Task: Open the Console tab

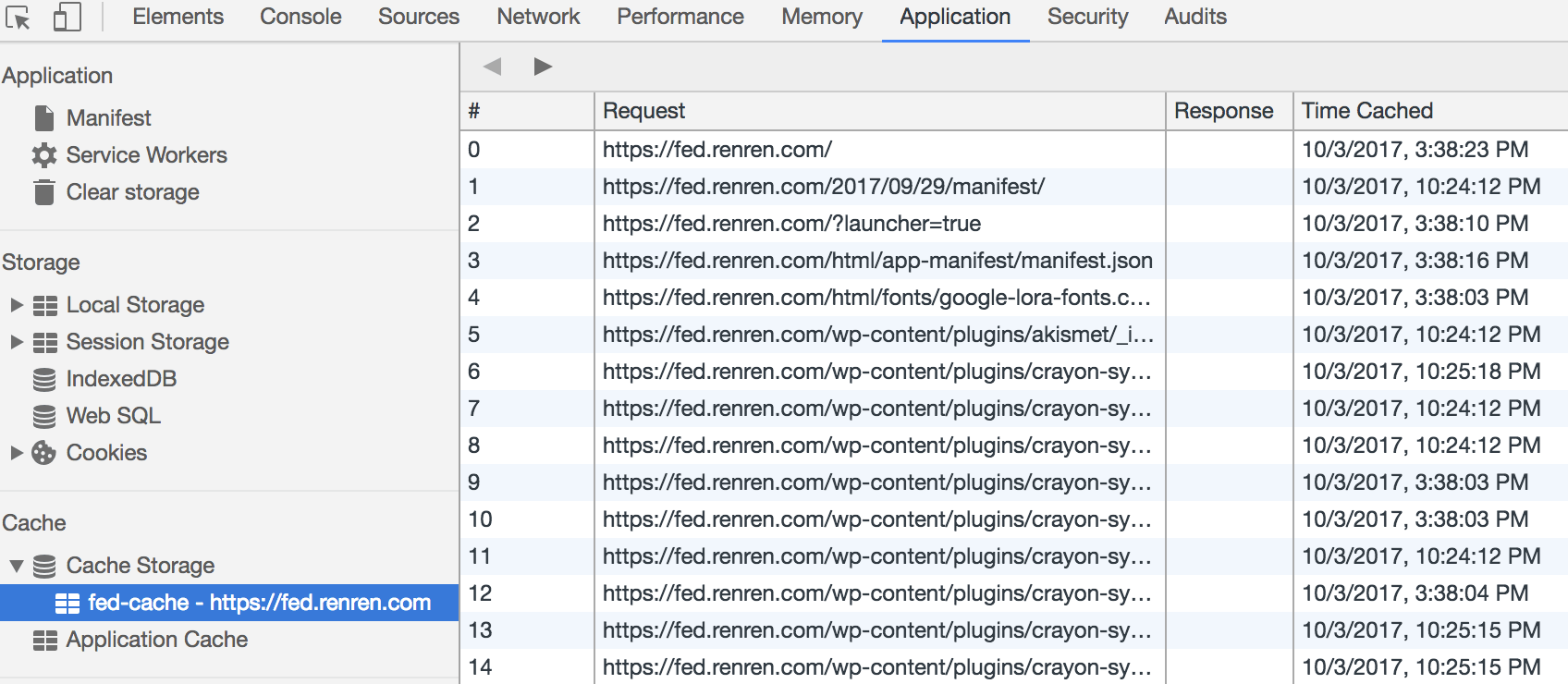Action: [300, 17]
